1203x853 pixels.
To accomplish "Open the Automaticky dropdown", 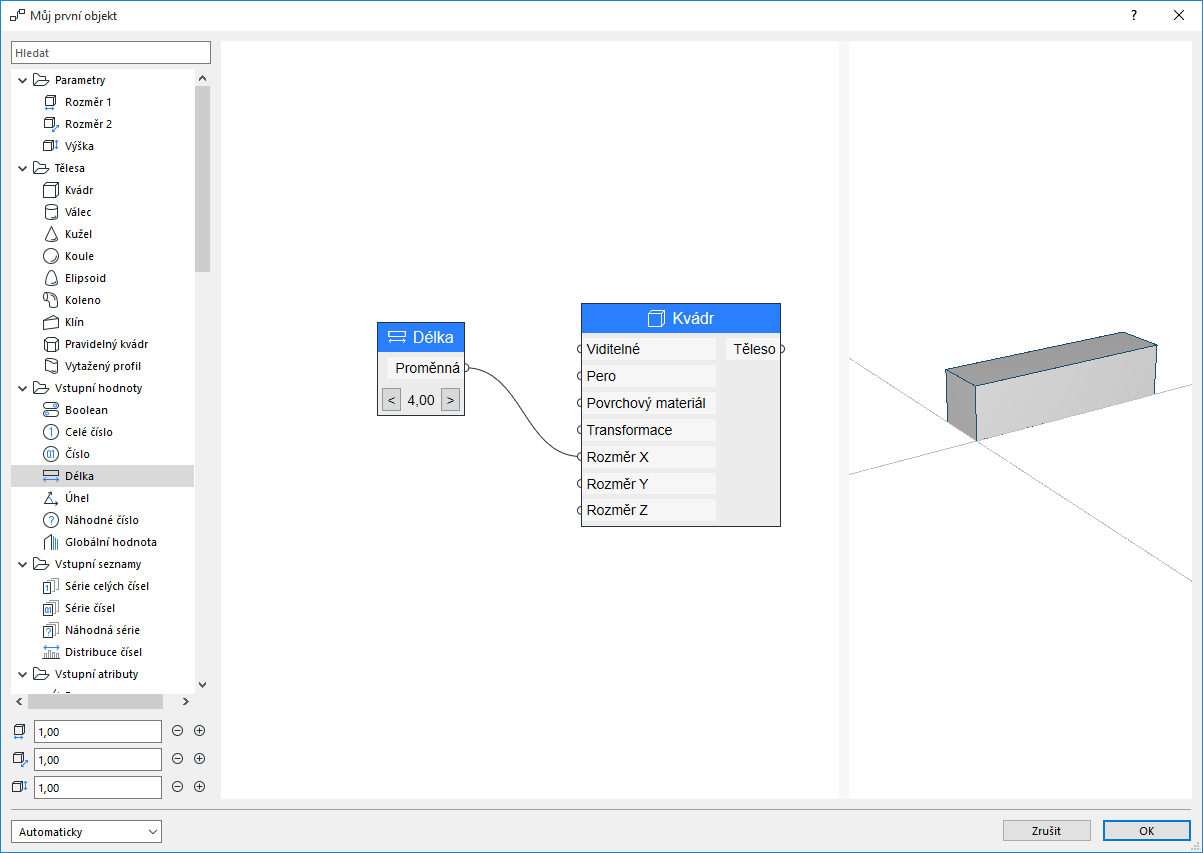I will tap(86, 831).
